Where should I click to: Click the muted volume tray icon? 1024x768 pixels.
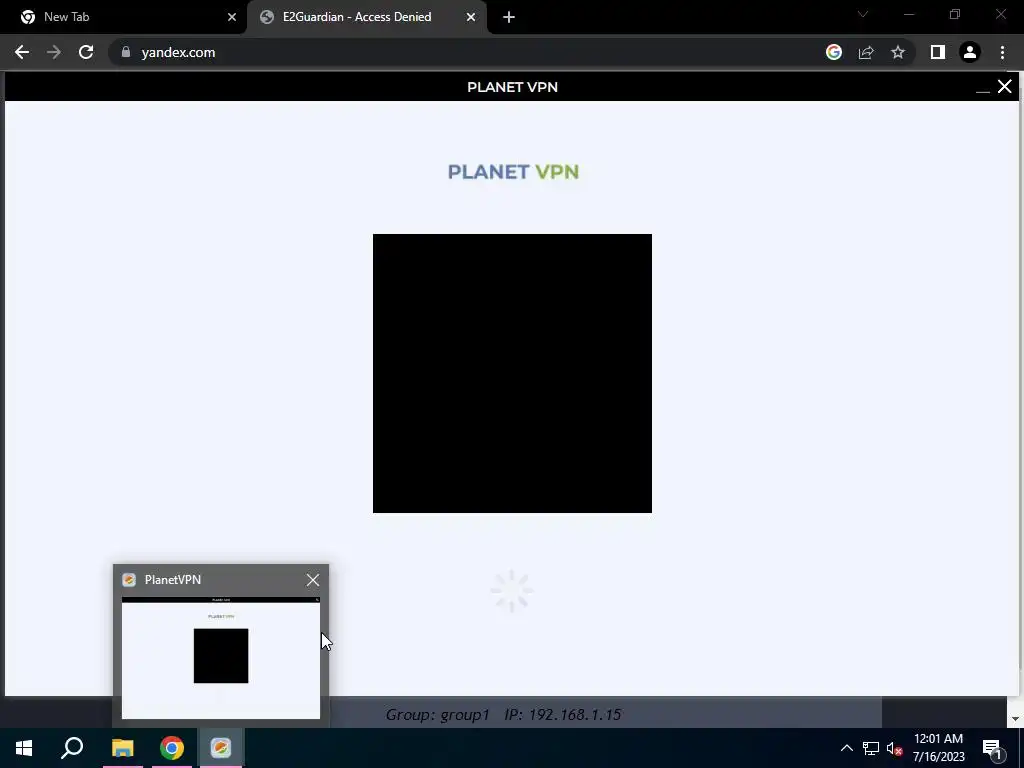tap(894, 748)
